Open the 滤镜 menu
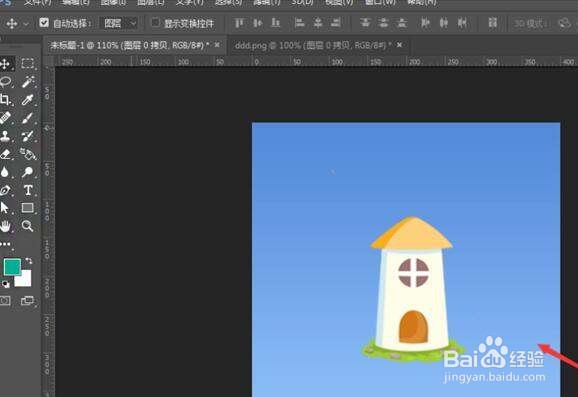The width and height of the screenshot is (578, 397). [x=267, y=3]
